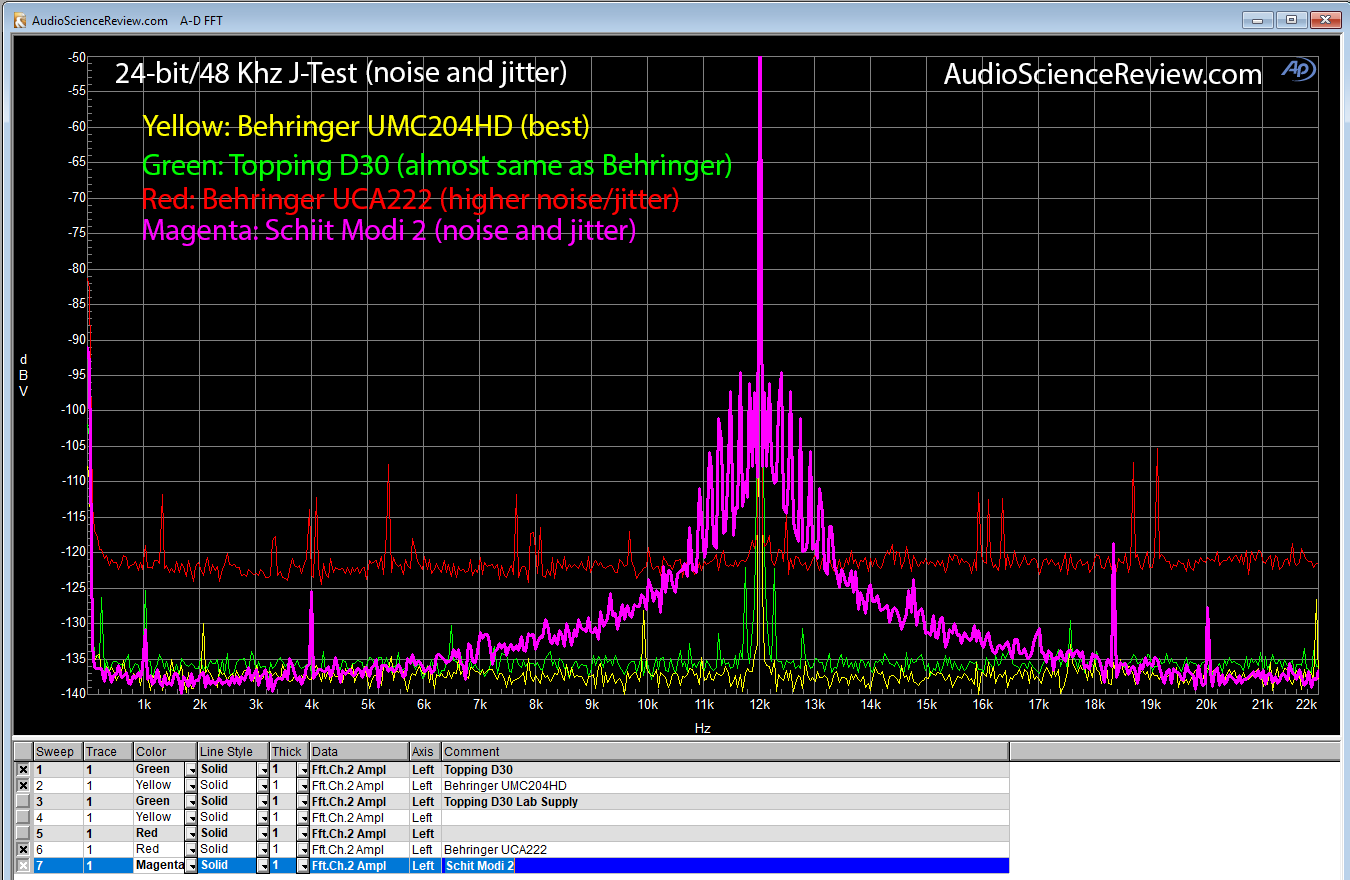This screenshot has height=880, width=1350.
Task: Open Thick dropdown for sweep 4
Action: 302,817
